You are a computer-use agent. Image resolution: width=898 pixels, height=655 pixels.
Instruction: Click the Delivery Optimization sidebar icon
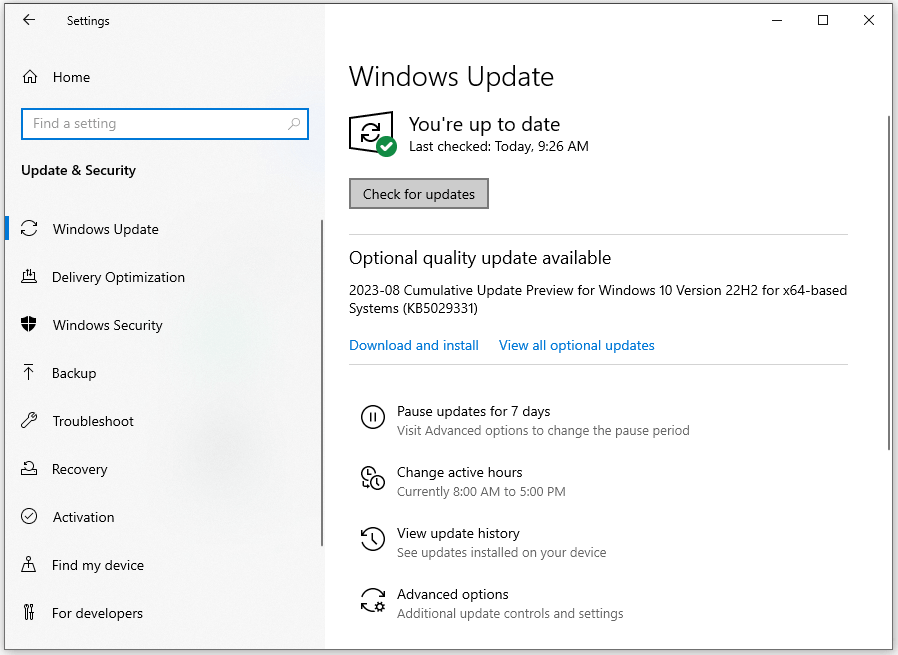click(x=29, y=277)
